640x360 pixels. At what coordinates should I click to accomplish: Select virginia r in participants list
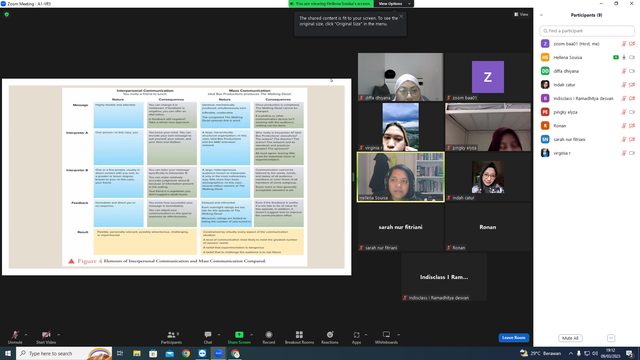(587, 153)
